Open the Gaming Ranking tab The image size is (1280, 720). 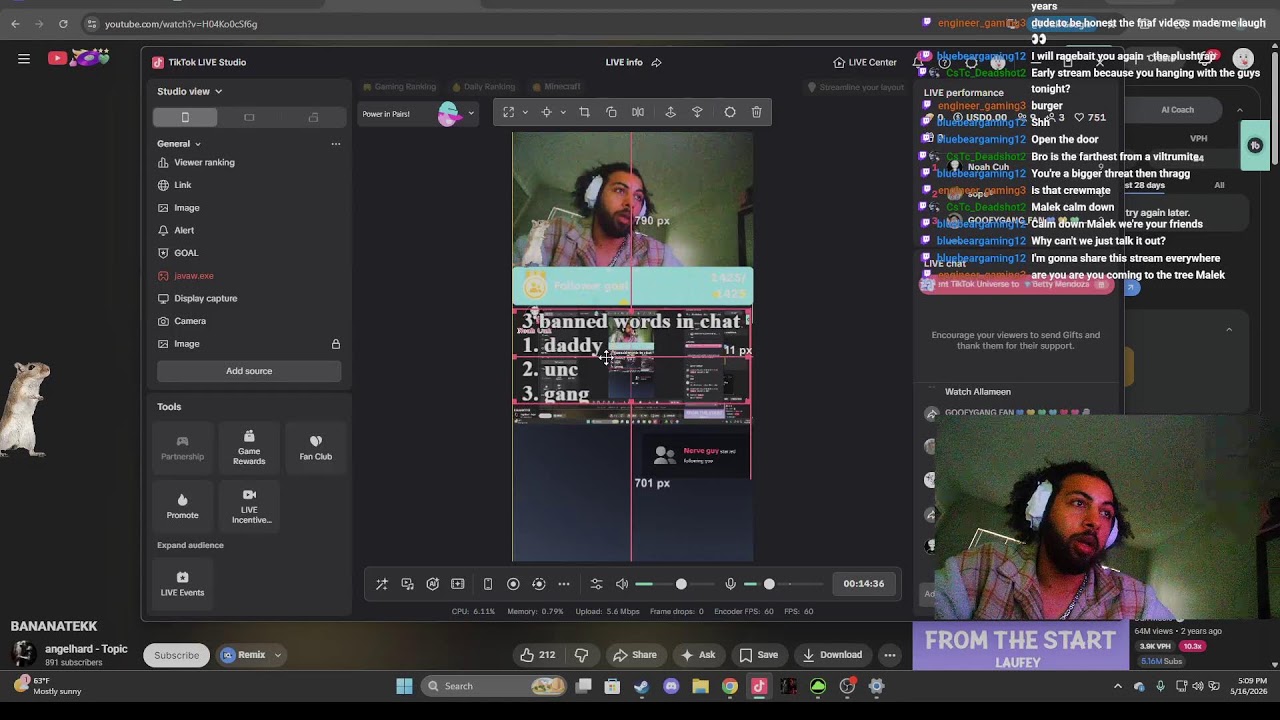tap(399, 87)
